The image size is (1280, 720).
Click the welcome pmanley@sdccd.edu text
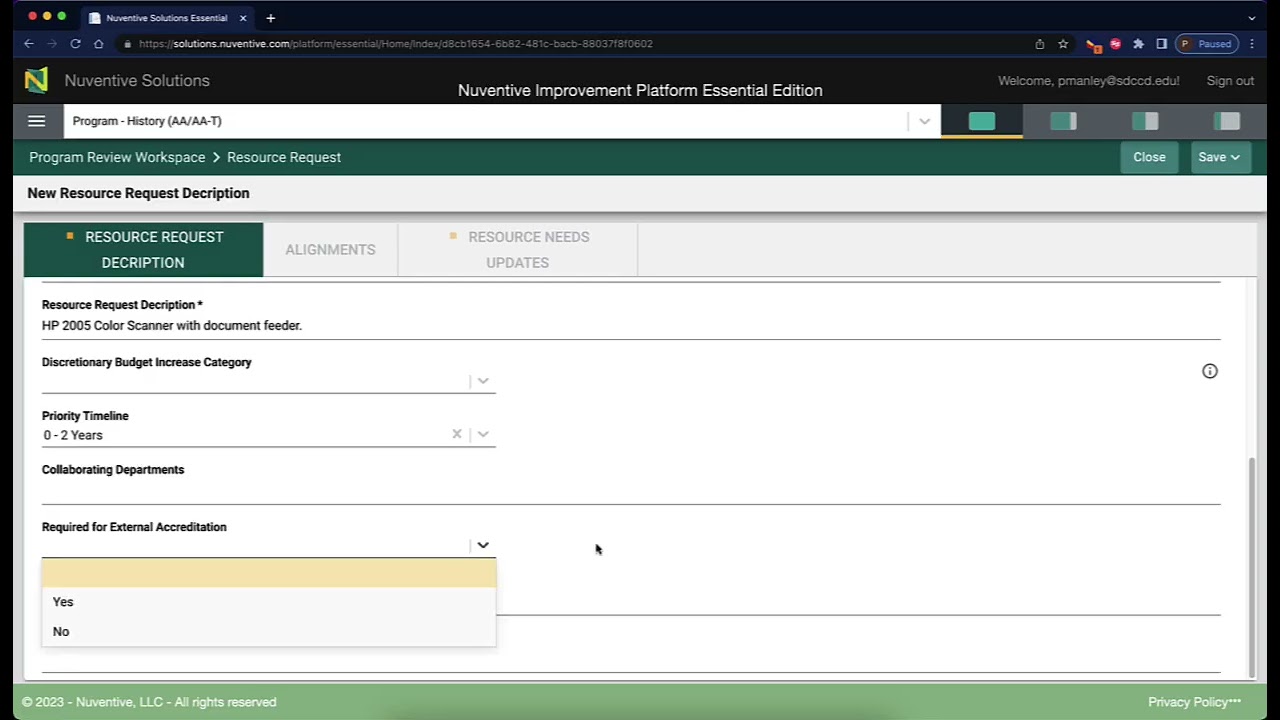1088,81
